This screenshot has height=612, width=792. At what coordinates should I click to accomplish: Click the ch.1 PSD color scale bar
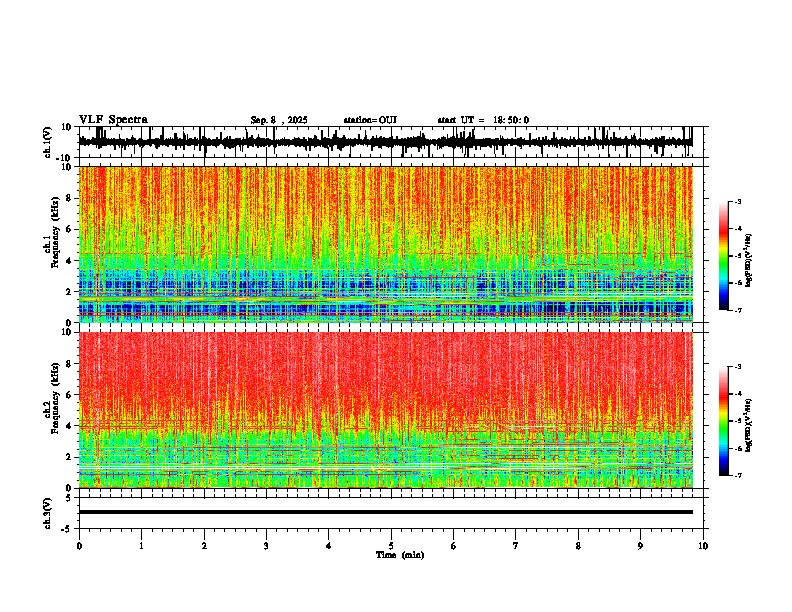pos(723,256)
